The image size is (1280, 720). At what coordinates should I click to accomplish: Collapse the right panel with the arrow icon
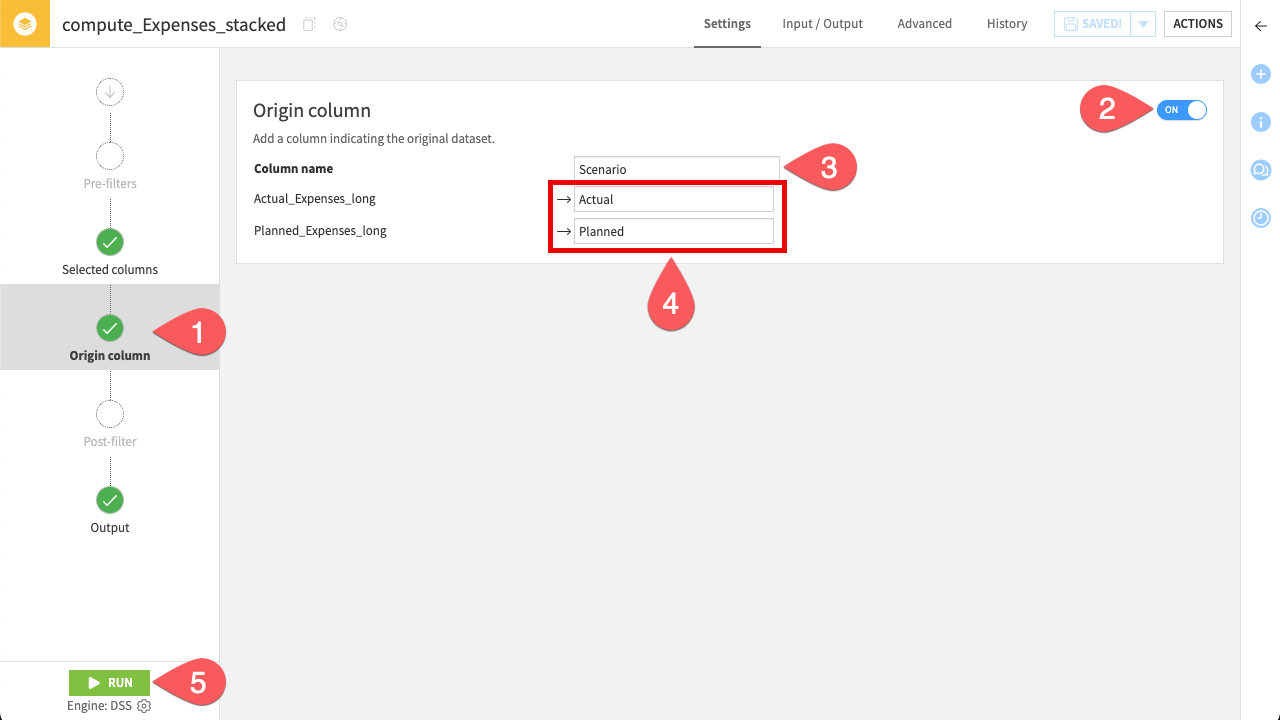[1260, 27]
